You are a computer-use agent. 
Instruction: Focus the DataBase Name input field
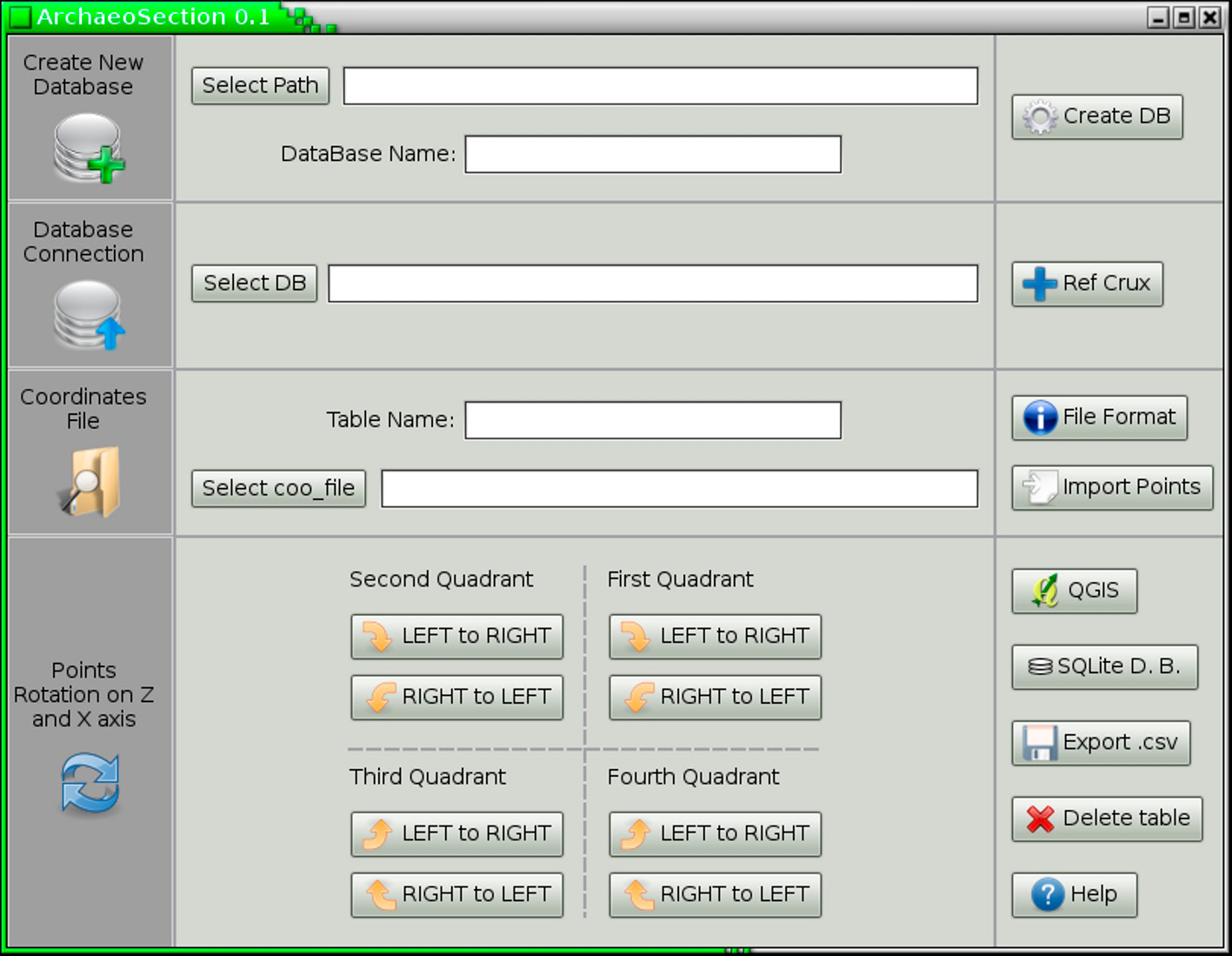pos(653,155)
